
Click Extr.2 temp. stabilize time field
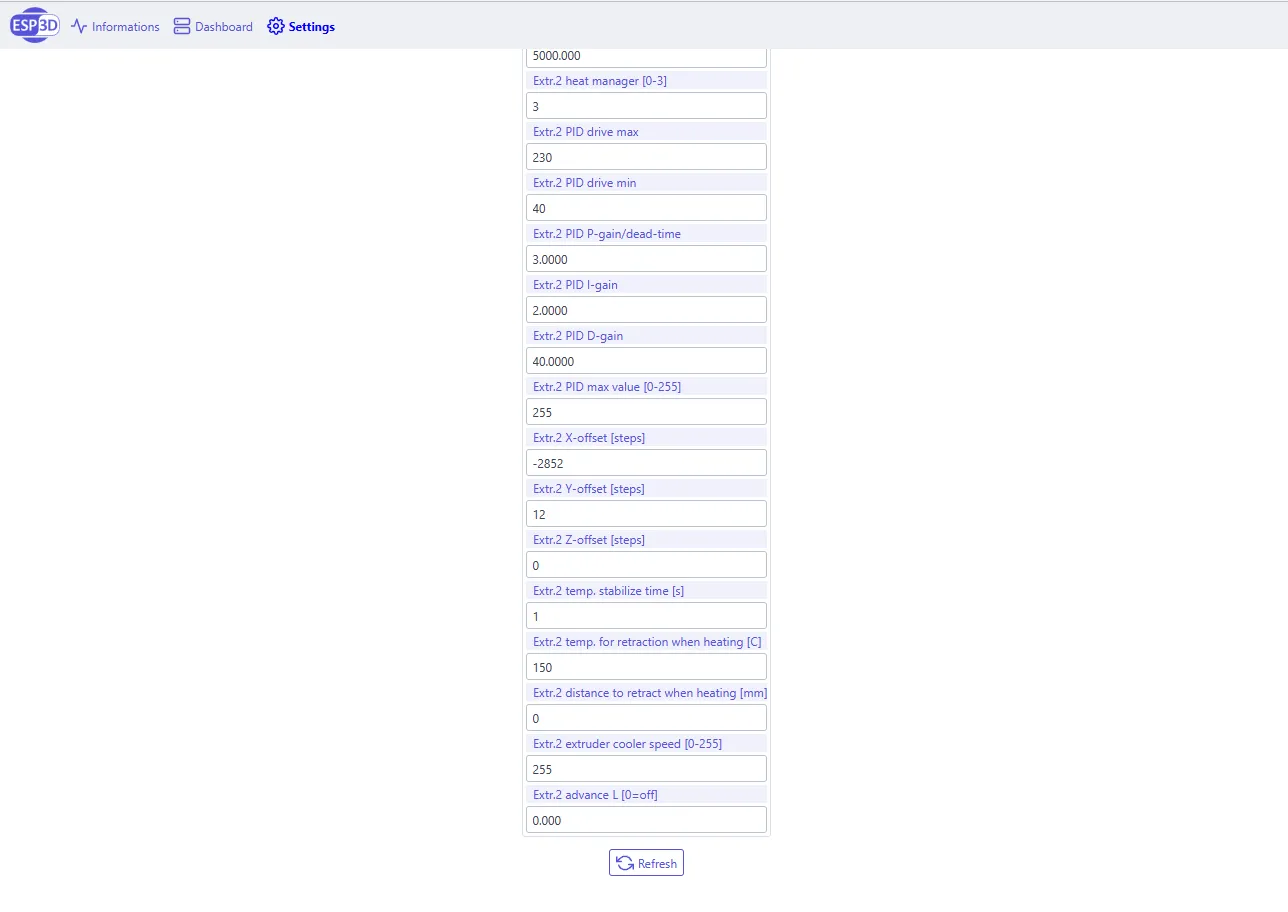pyautogui.click(x=646, y=616)
